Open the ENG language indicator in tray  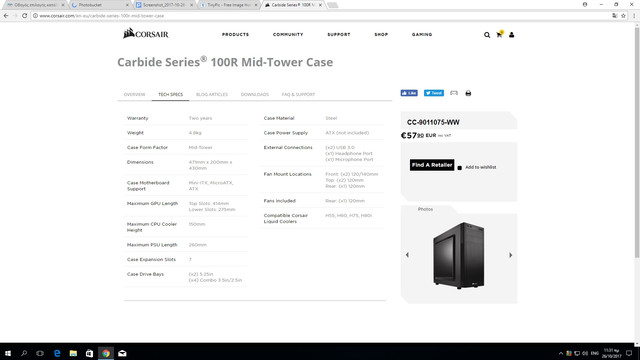pyautogui.click(x=595, y=353)
